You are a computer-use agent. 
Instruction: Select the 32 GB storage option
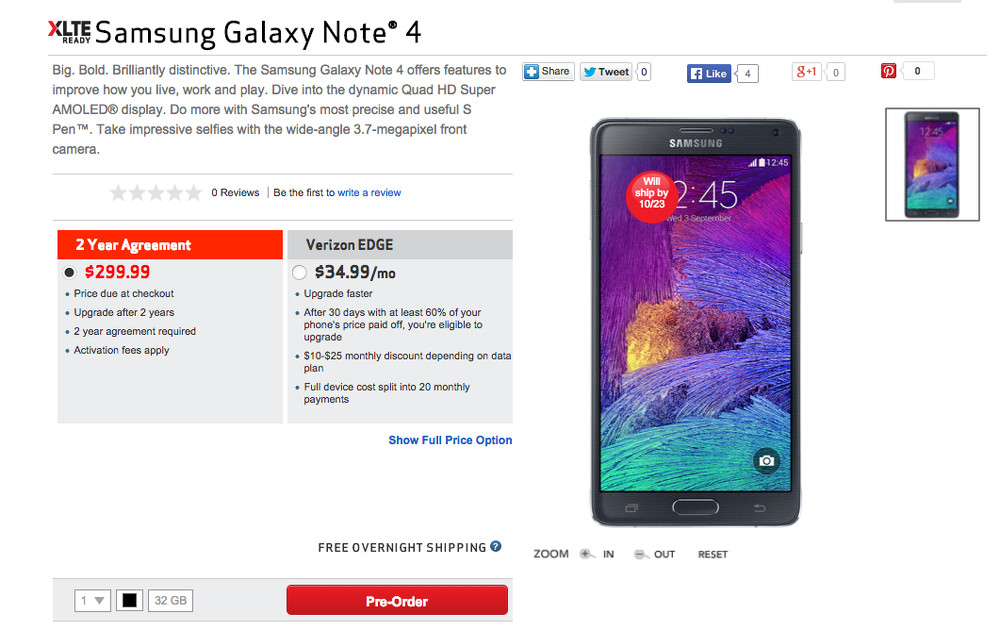170,601
